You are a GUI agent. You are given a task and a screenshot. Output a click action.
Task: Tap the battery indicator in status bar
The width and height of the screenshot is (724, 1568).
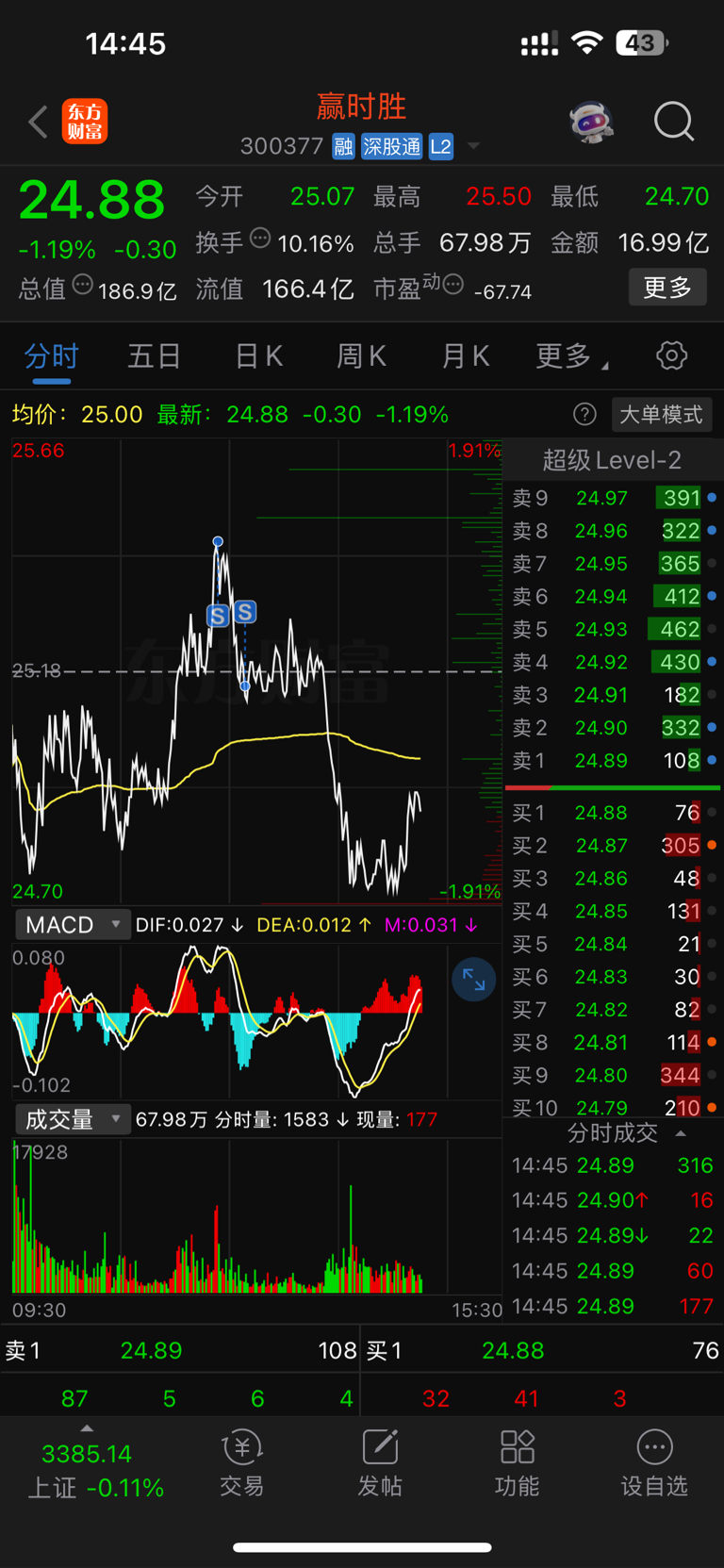click(642, 42)
